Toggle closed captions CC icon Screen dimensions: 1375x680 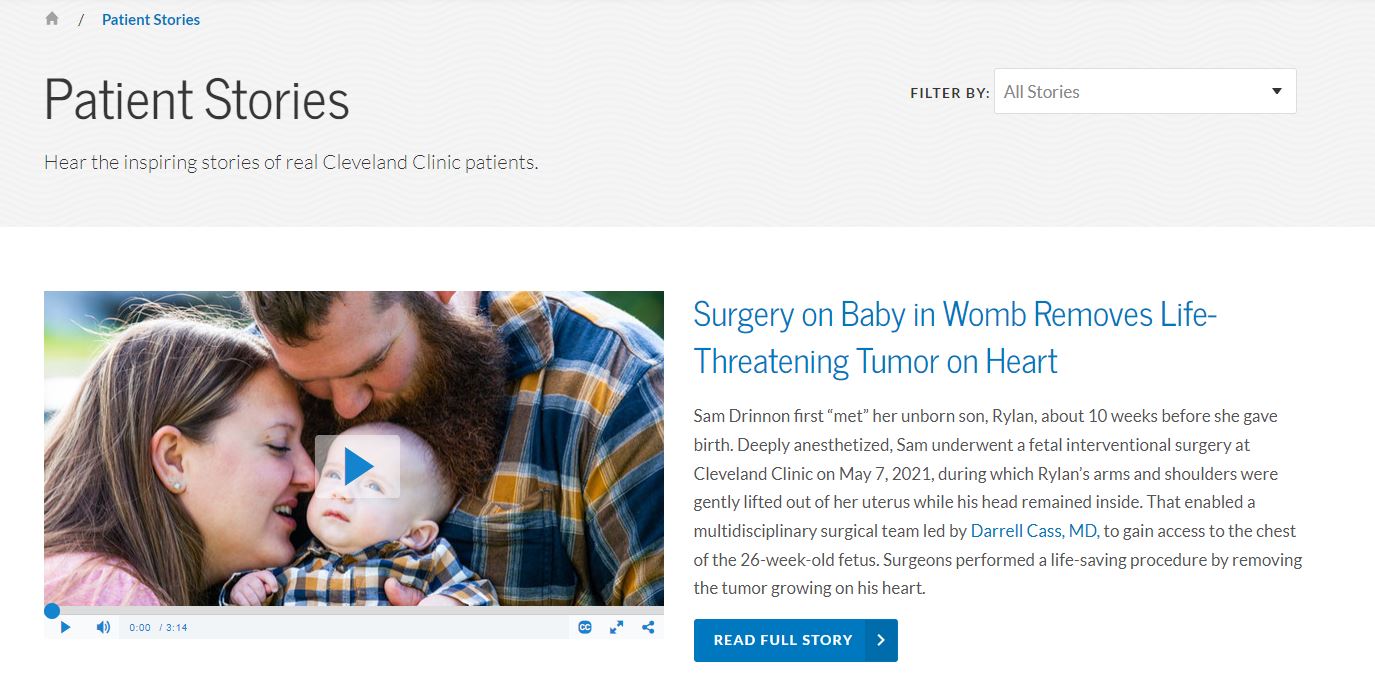[586, 627]
